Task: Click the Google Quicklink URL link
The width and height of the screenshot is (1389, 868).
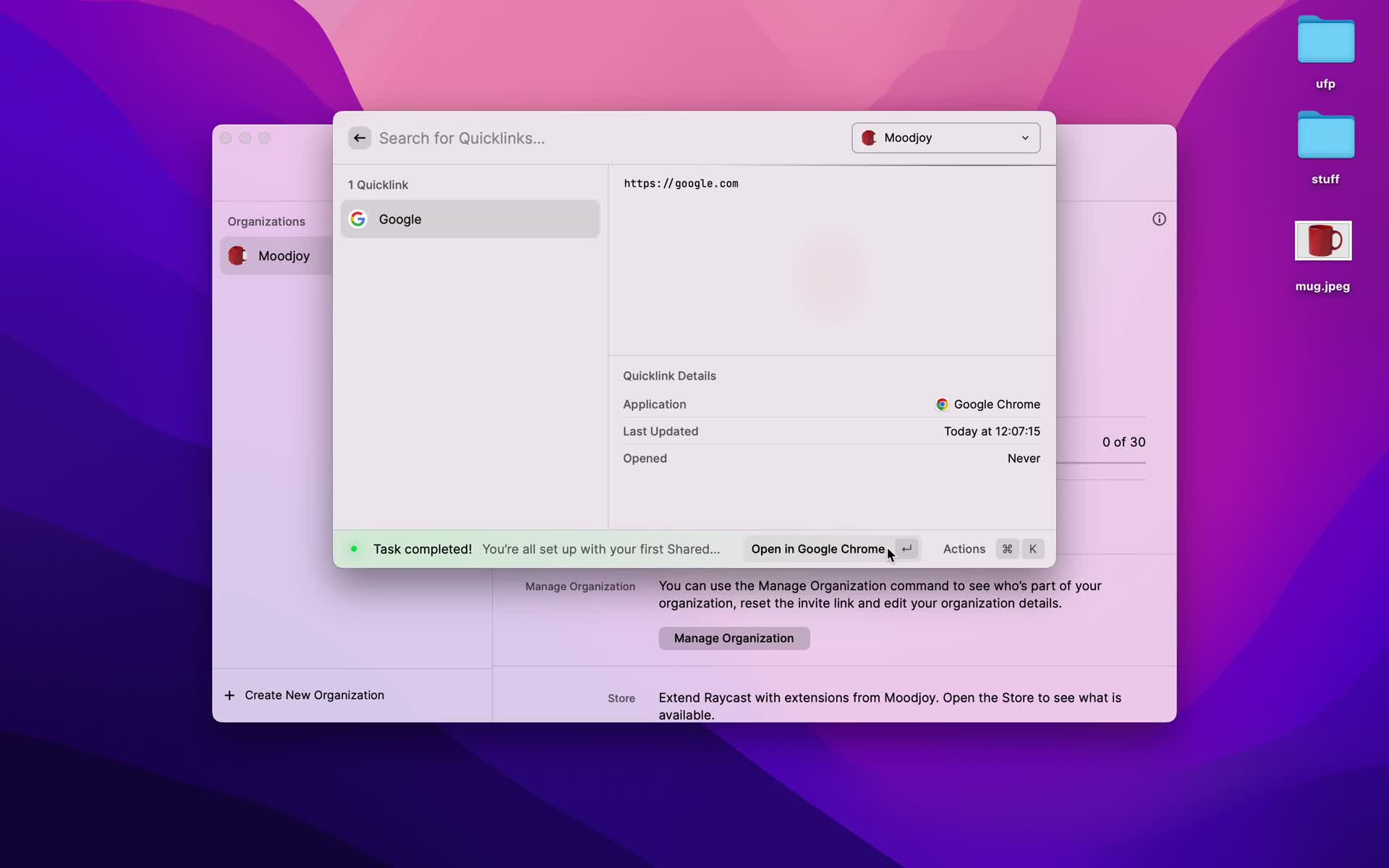Action: coord(681,183)
